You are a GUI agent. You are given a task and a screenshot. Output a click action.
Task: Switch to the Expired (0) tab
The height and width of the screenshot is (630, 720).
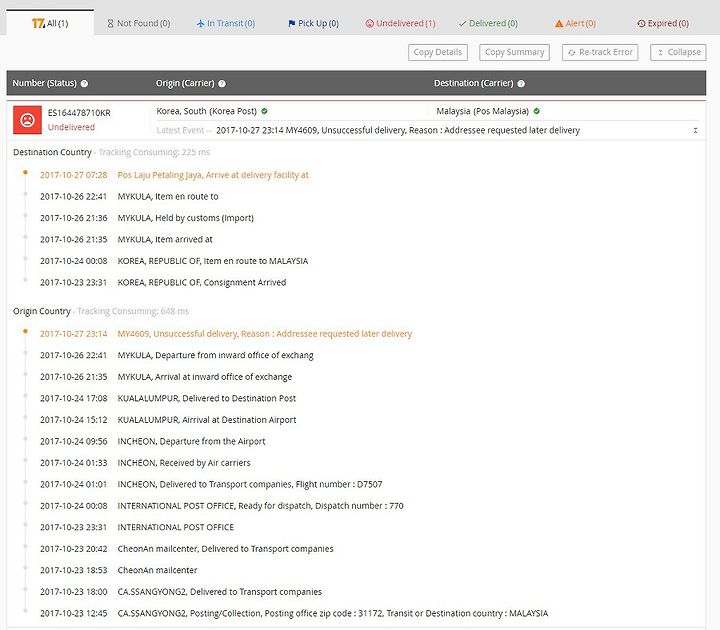point(663,23)
